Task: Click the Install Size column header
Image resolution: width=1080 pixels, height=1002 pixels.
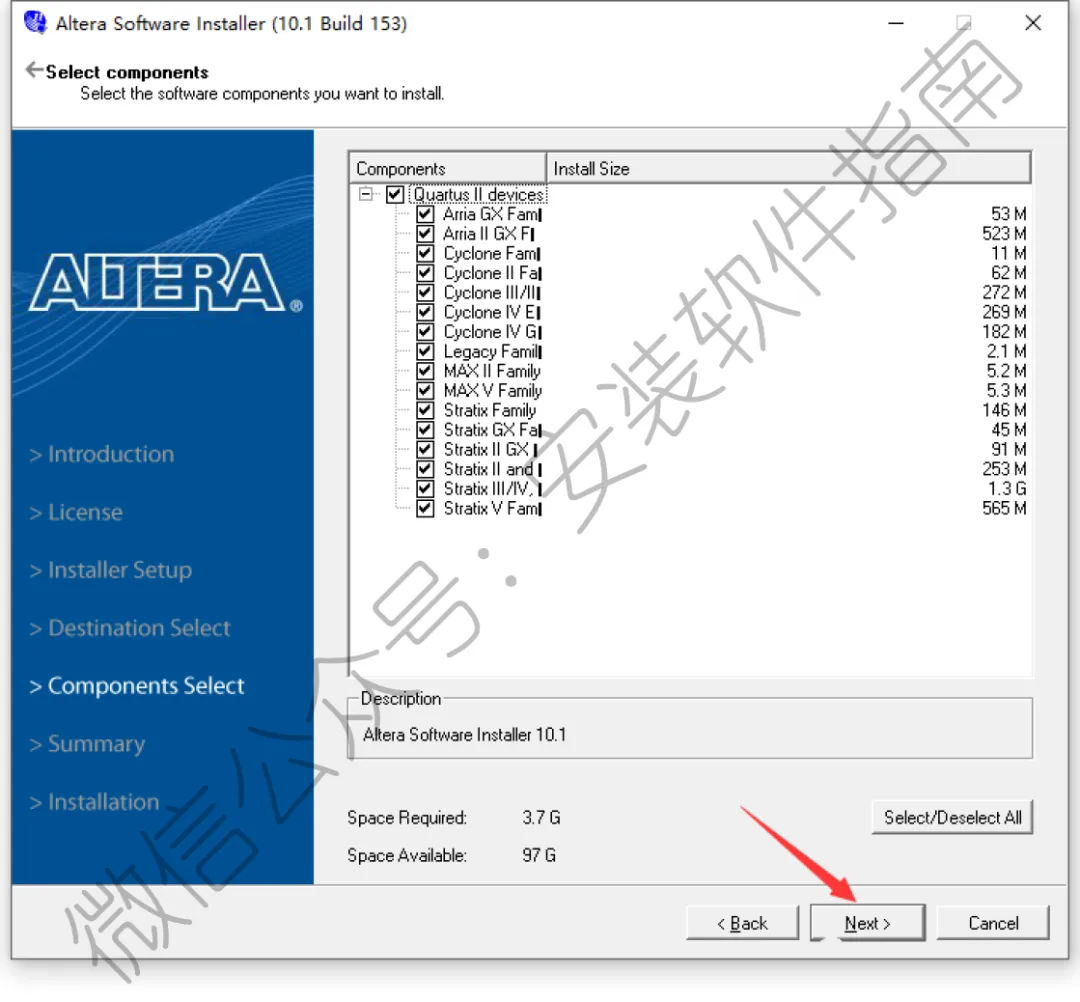Action: click(789, 168)
